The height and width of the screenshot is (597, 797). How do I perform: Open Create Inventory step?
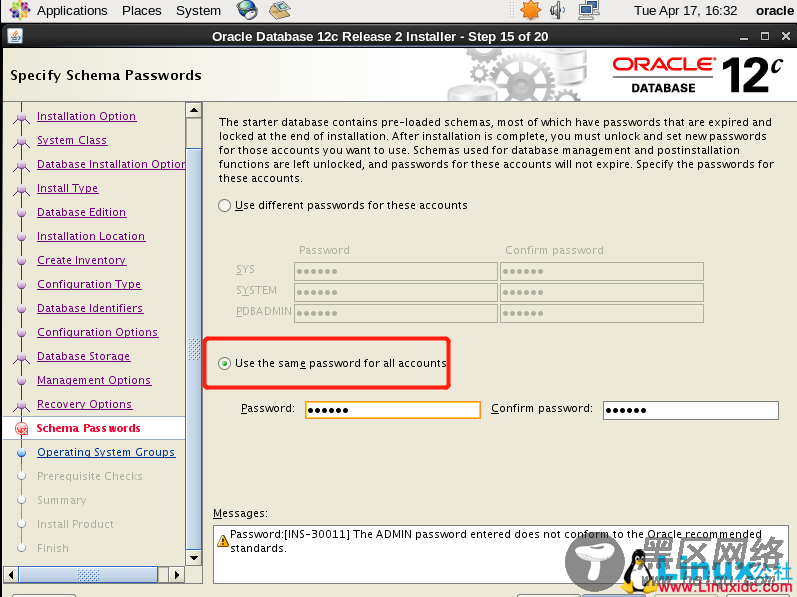coord(81,260)
